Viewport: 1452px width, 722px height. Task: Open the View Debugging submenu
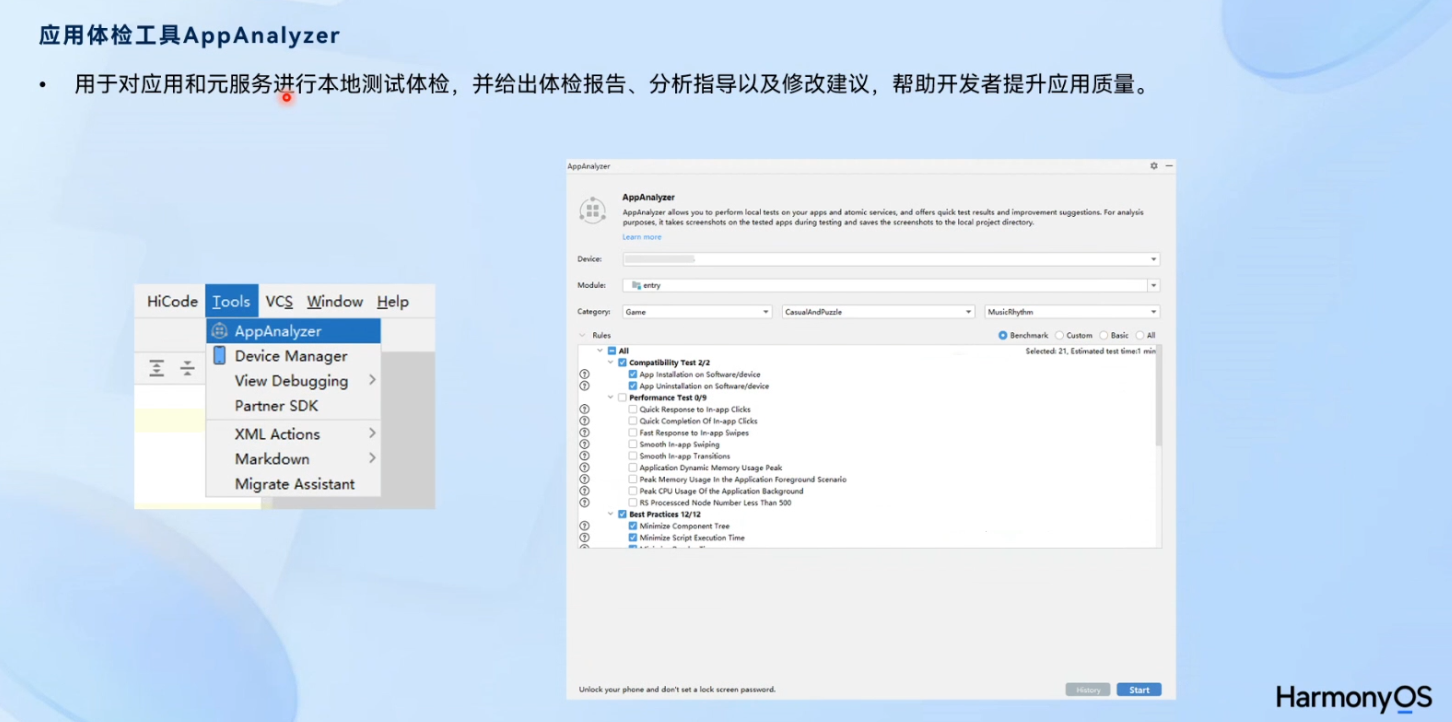click(293, 381)
